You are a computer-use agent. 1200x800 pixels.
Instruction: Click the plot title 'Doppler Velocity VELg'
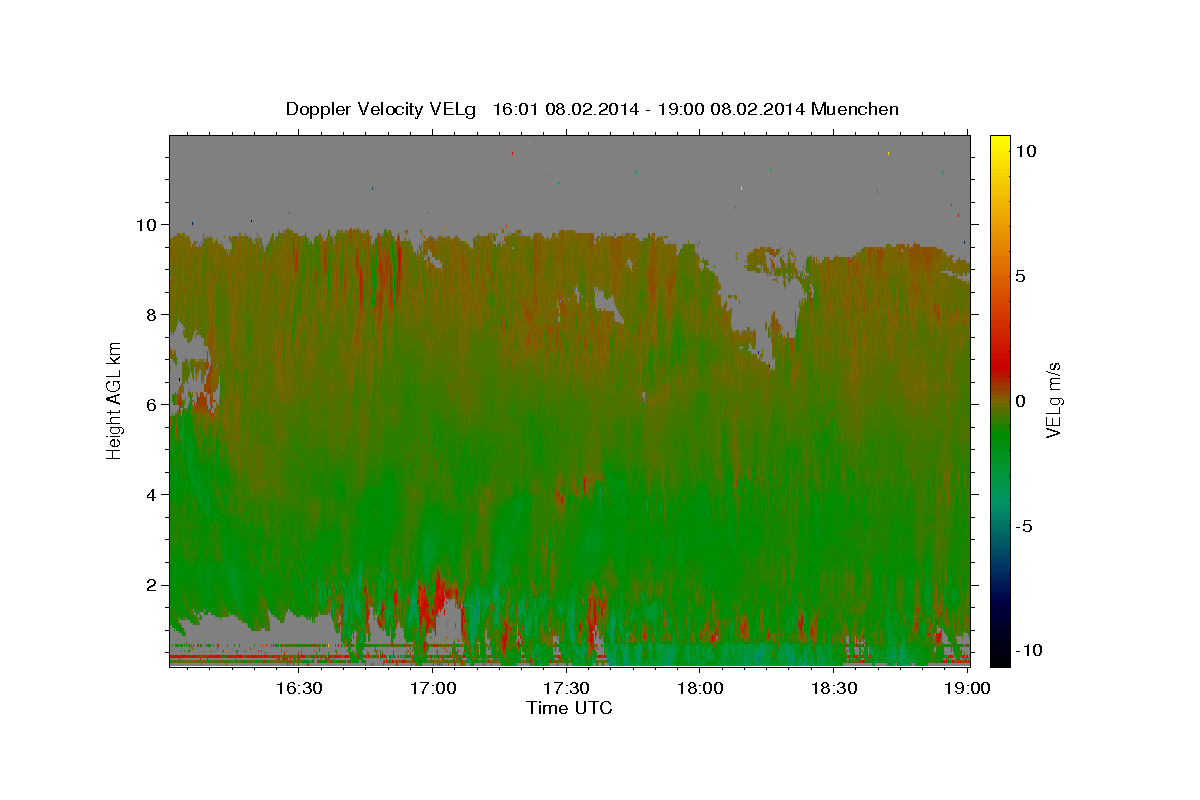(383, 109)
